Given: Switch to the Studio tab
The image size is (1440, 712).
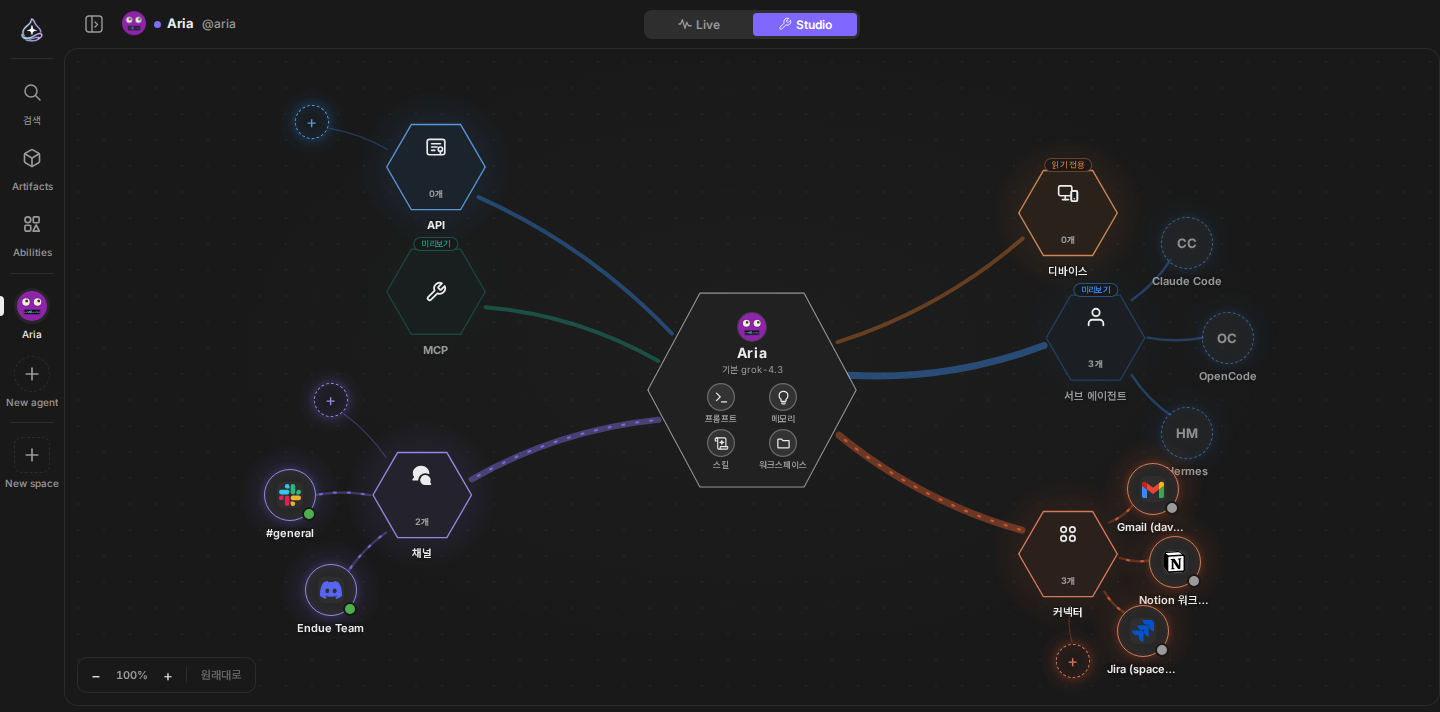Looking at the screenshot, I should point(805,24).
